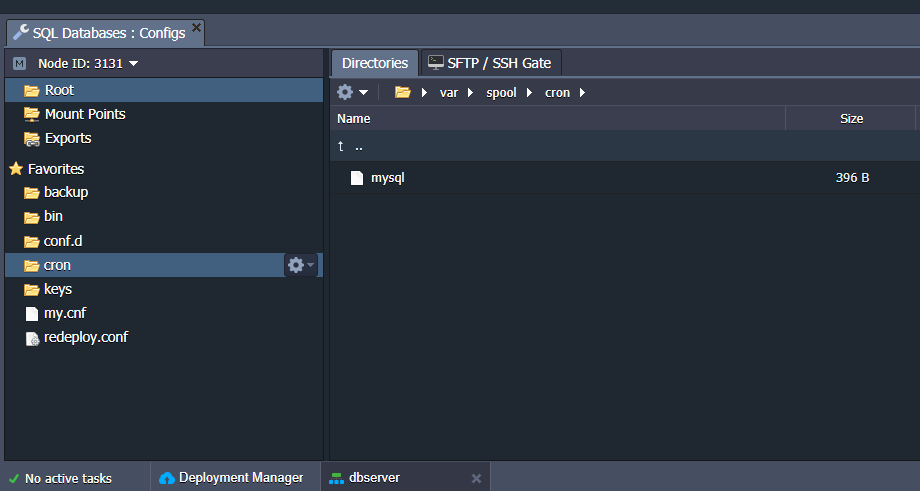Close the SQL Databases : Configs tab
920x491 pixels.
(x=197, y=29)
